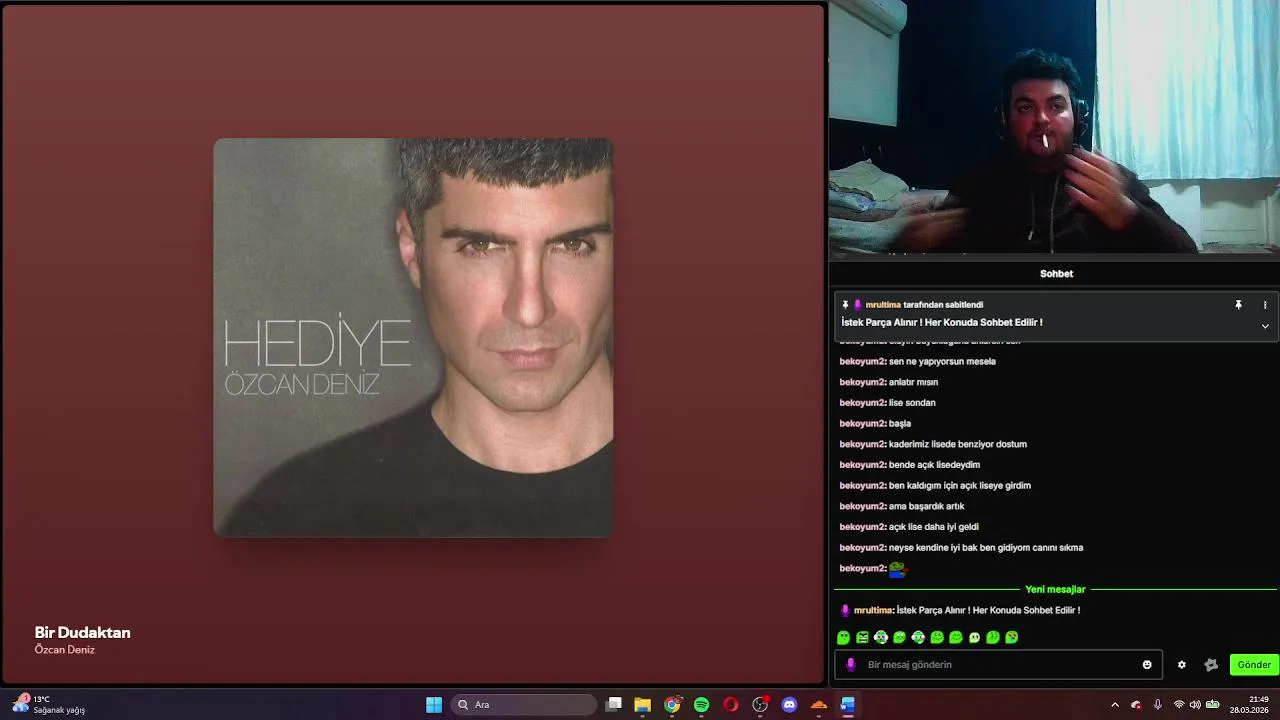Open Task View from the taskbar

point(614,705)
